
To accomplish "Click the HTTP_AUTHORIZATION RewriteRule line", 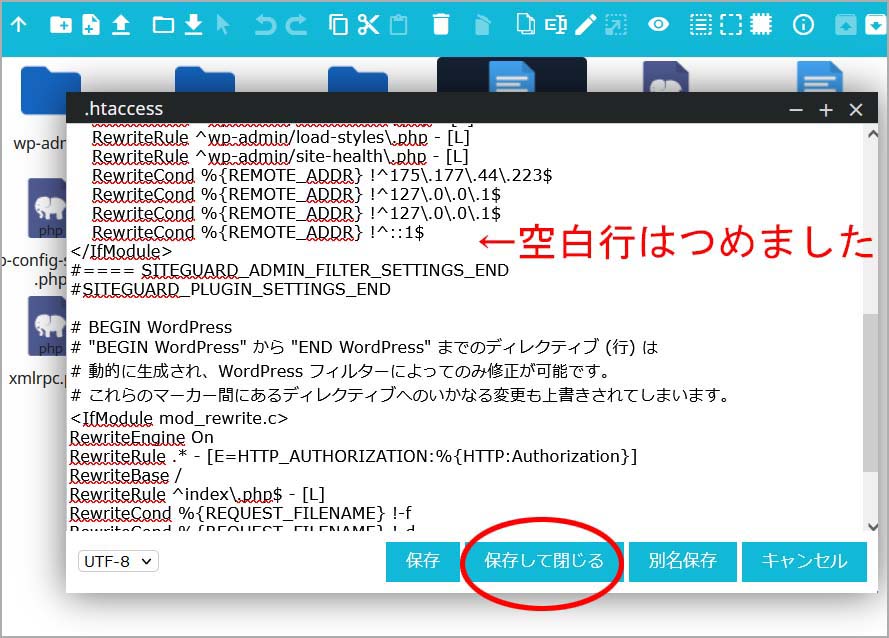I will click(x=354, y=457).
